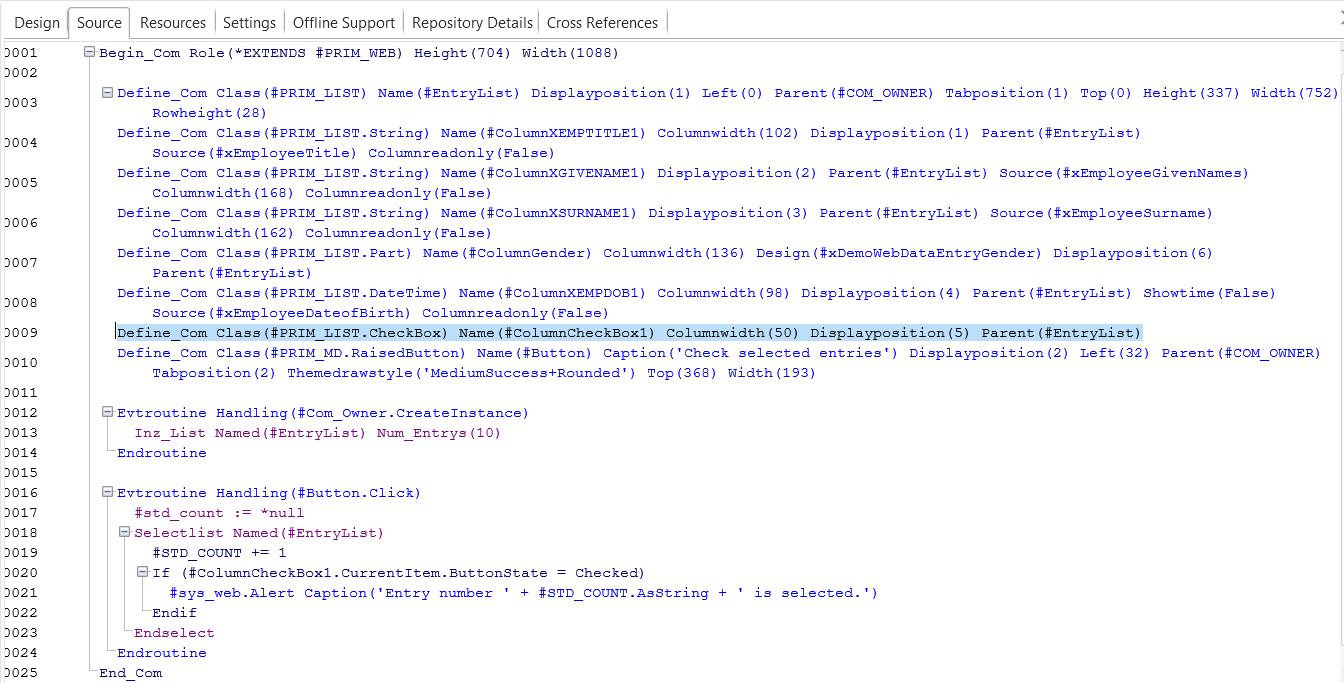This screenshot has height=683, width=1344.
Task: Open the Resources tab
Action: (172, 21)
